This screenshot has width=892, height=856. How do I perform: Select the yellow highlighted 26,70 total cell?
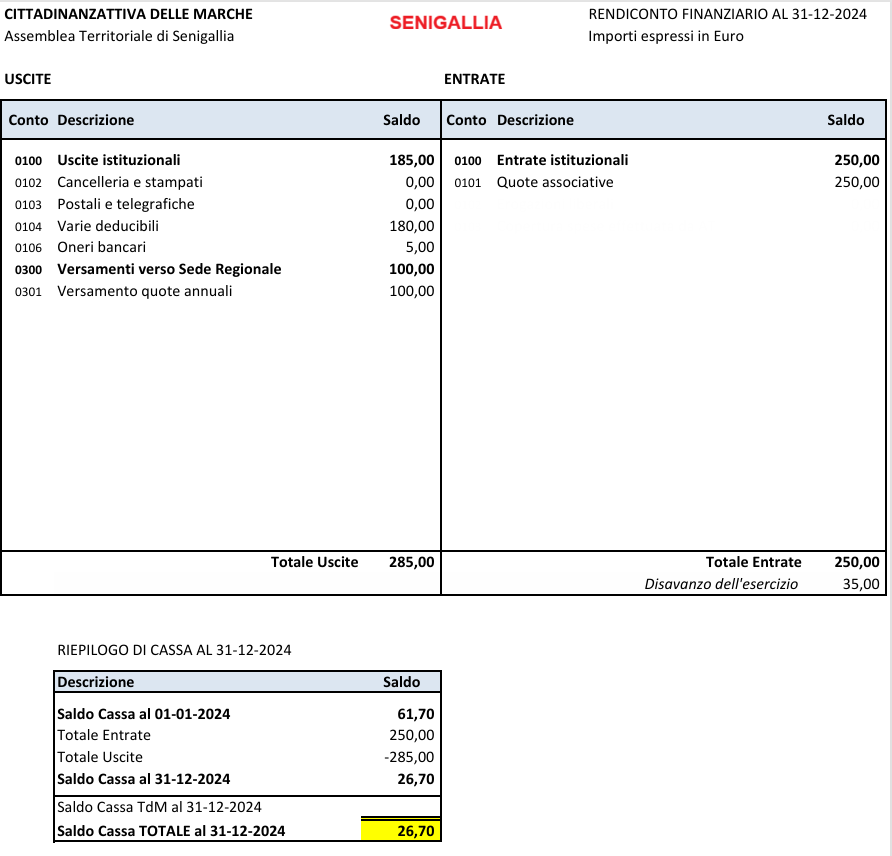[401, 831]
